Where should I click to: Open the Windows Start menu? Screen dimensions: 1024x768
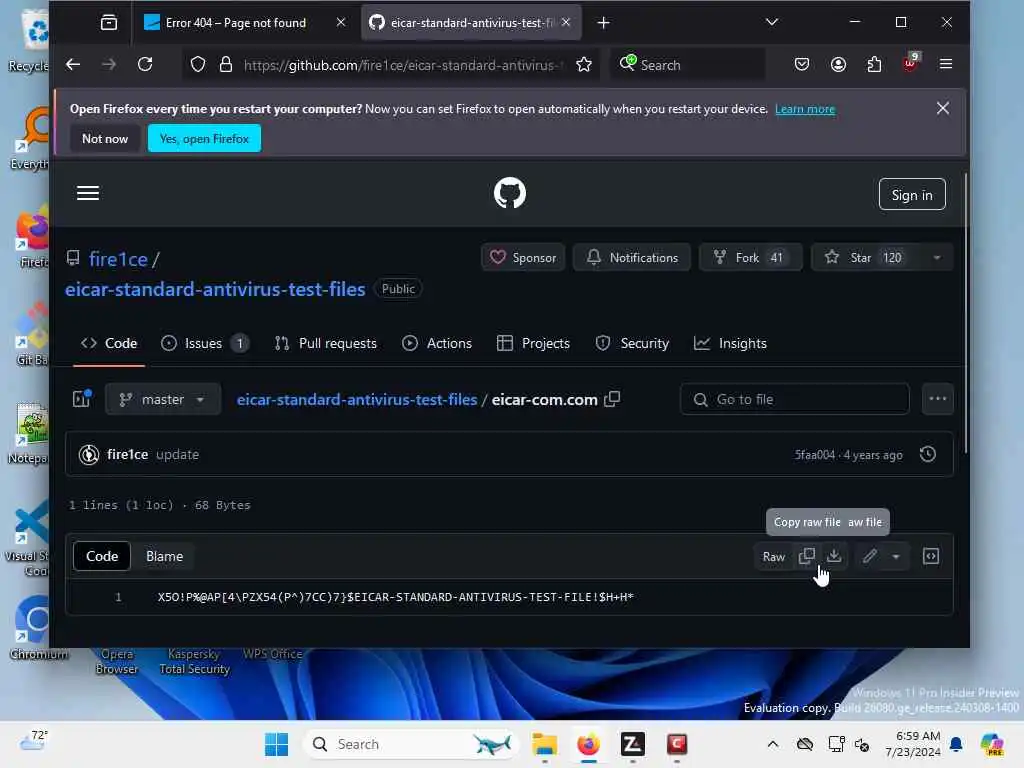point(276,744)
